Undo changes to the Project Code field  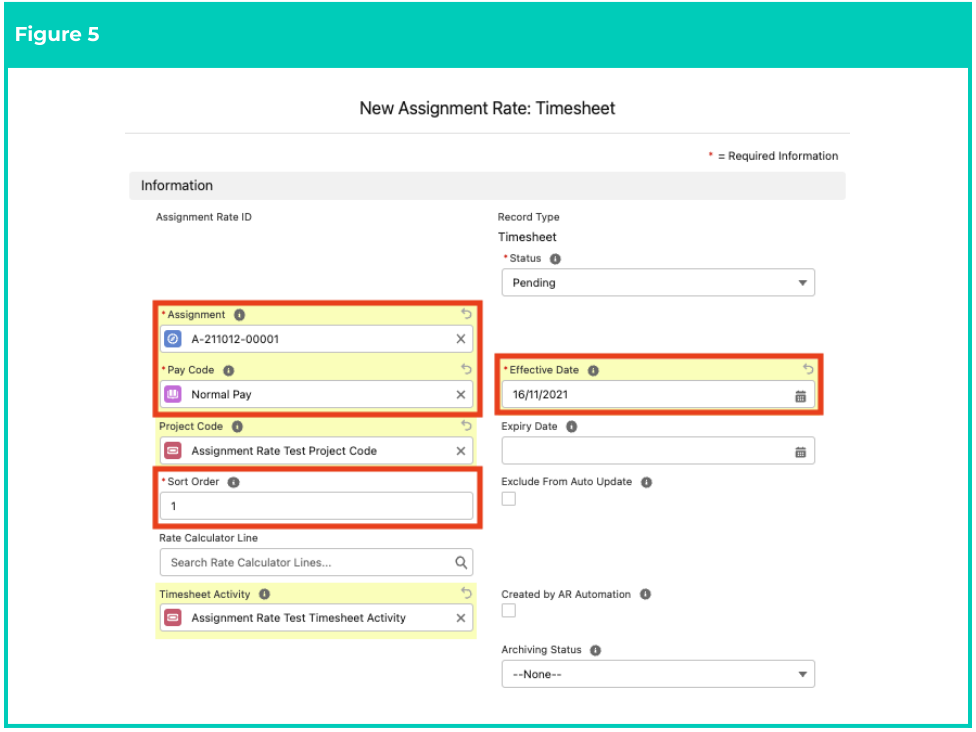pos(466,425)
